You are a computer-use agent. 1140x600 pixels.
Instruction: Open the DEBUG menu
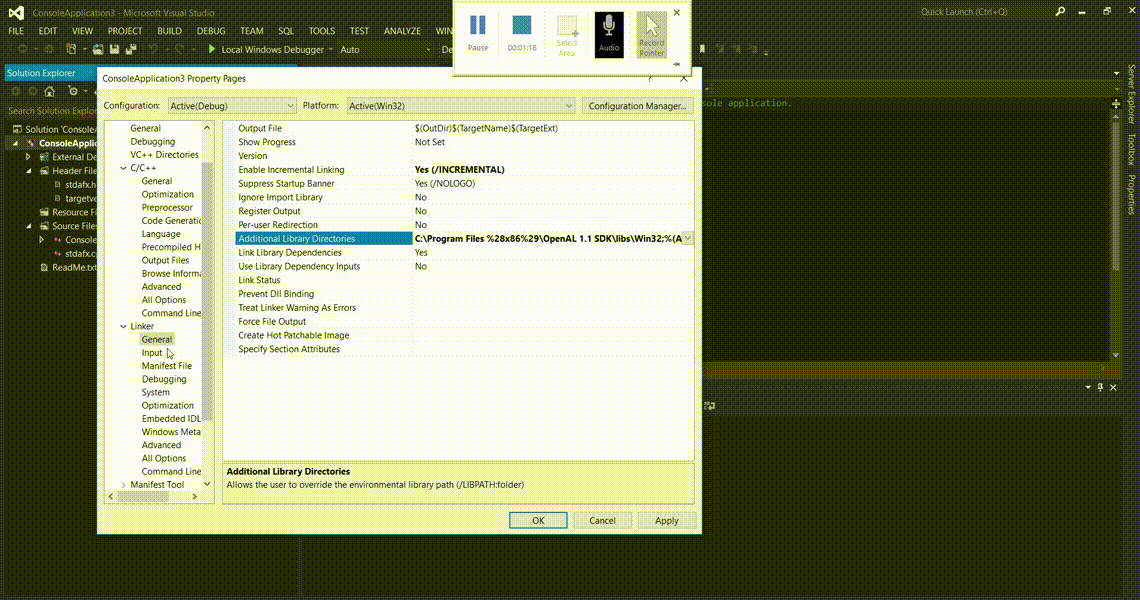211,31
